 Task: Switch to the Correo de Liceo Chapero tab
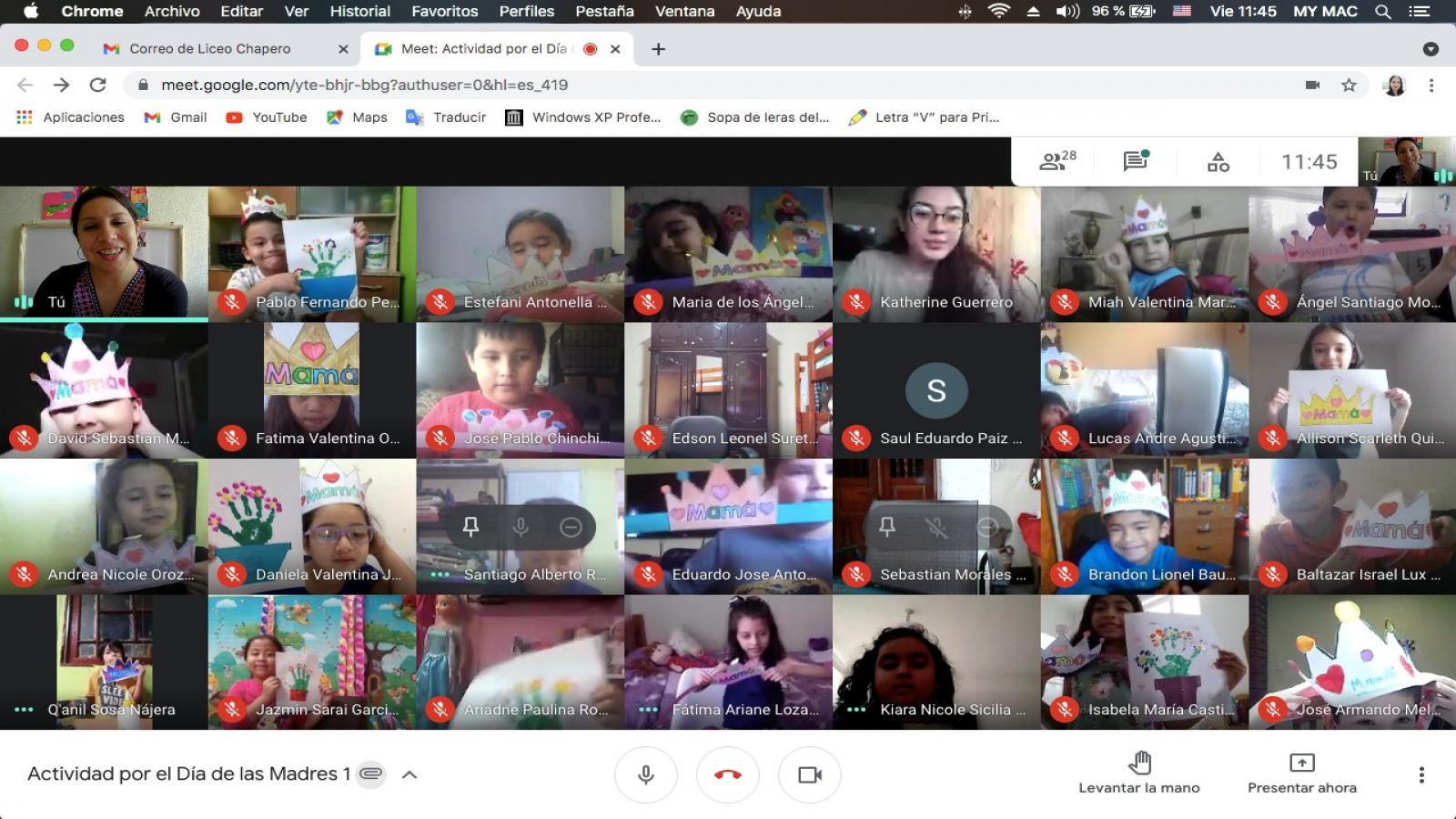pos(210,48)
